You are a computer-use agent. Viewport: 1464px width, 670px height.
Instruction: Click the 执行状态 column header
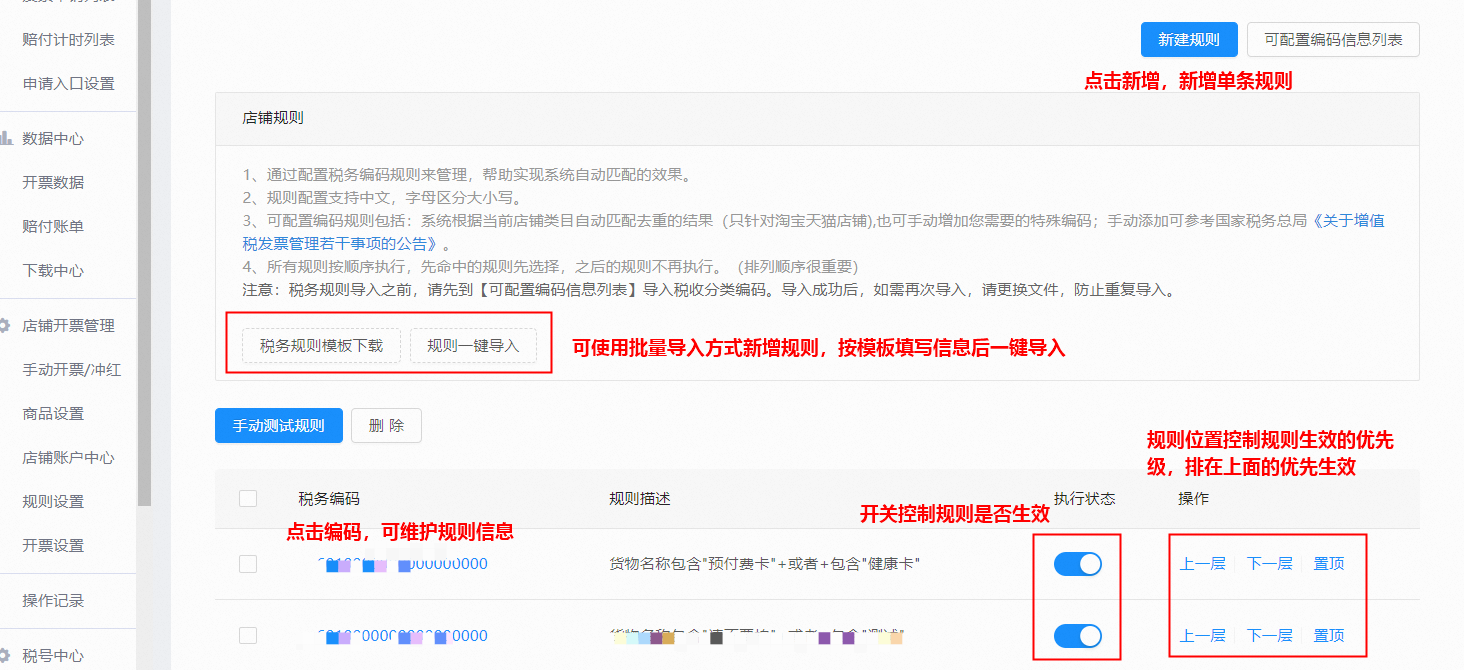click(1085, 498)
